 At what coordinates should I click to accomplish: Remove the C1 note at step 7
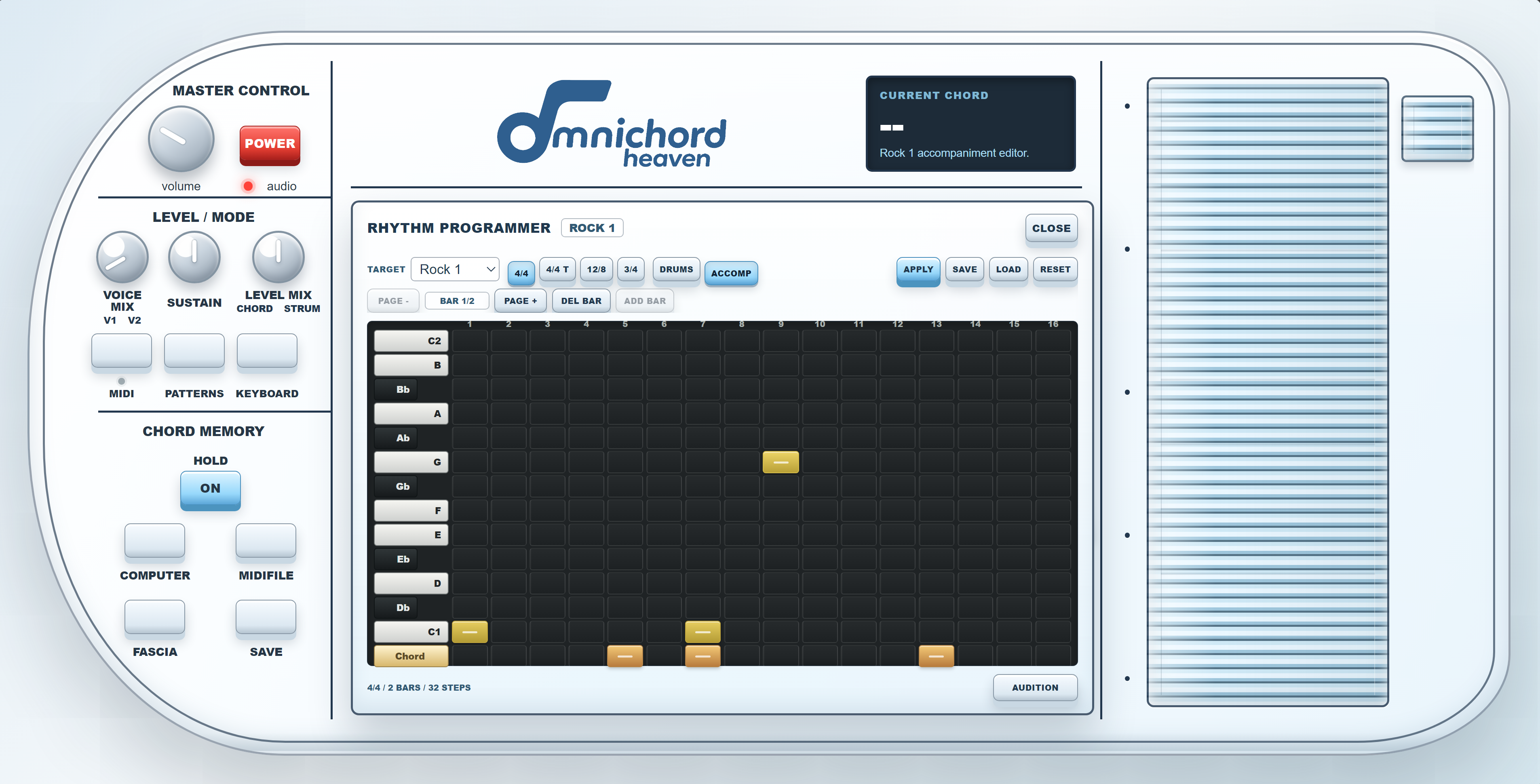[703, 632]
